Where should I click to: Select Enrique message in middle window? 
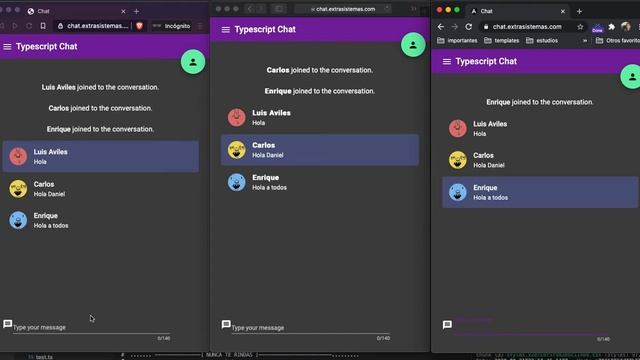point(320,182)
